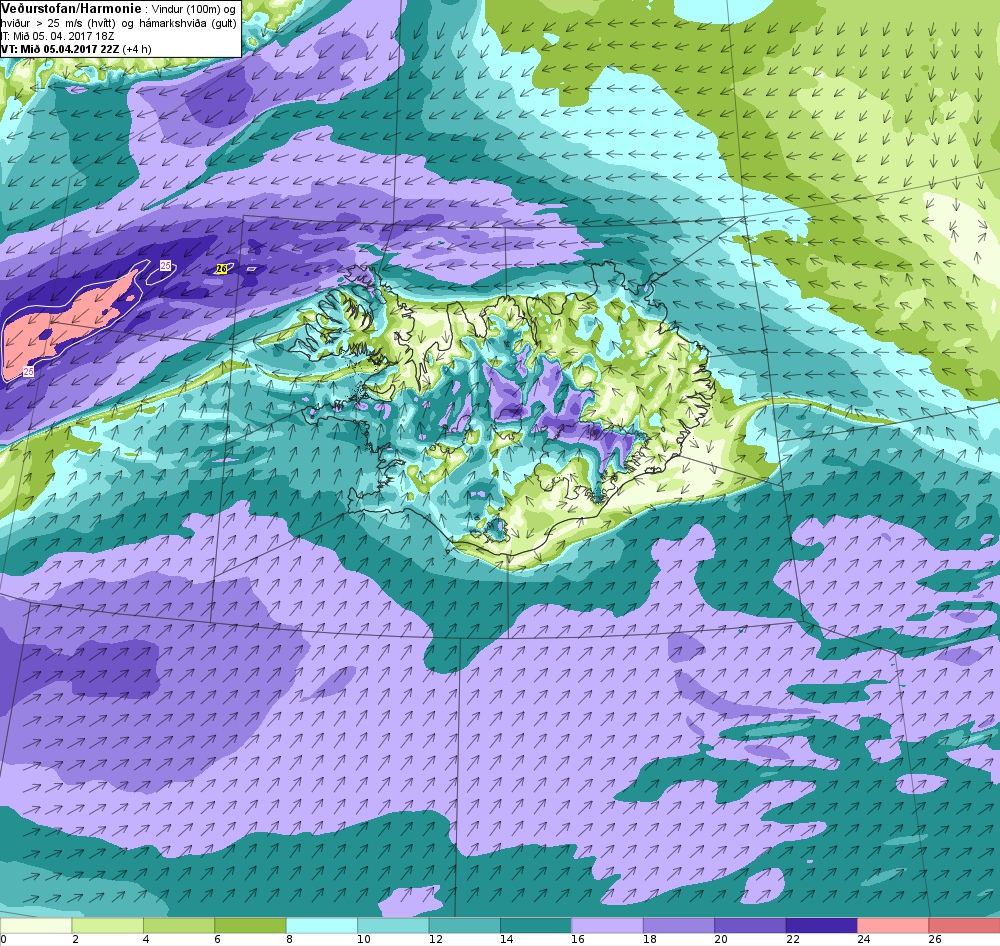This screenshot has height=946, width=1000.
Task: Pick the olive green 6–8 m/s legend swatch
Action: click(250, 925)
